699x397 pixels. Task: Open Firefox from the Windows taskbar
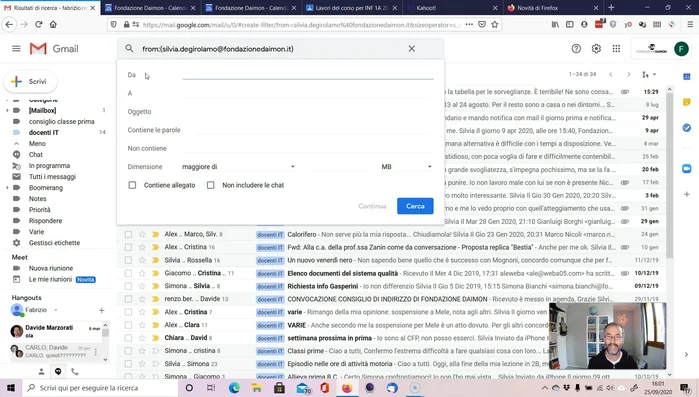(x=347, y=388)
